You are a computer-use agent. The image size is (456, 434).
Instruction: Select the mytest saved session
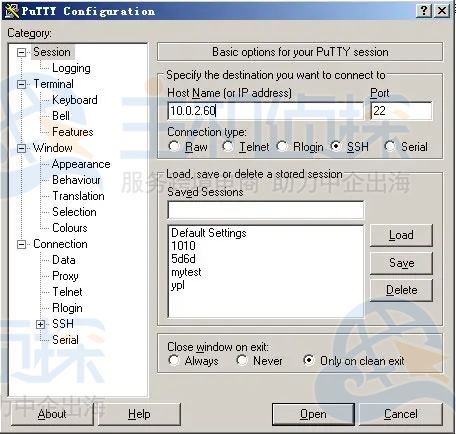coord(186,272)
